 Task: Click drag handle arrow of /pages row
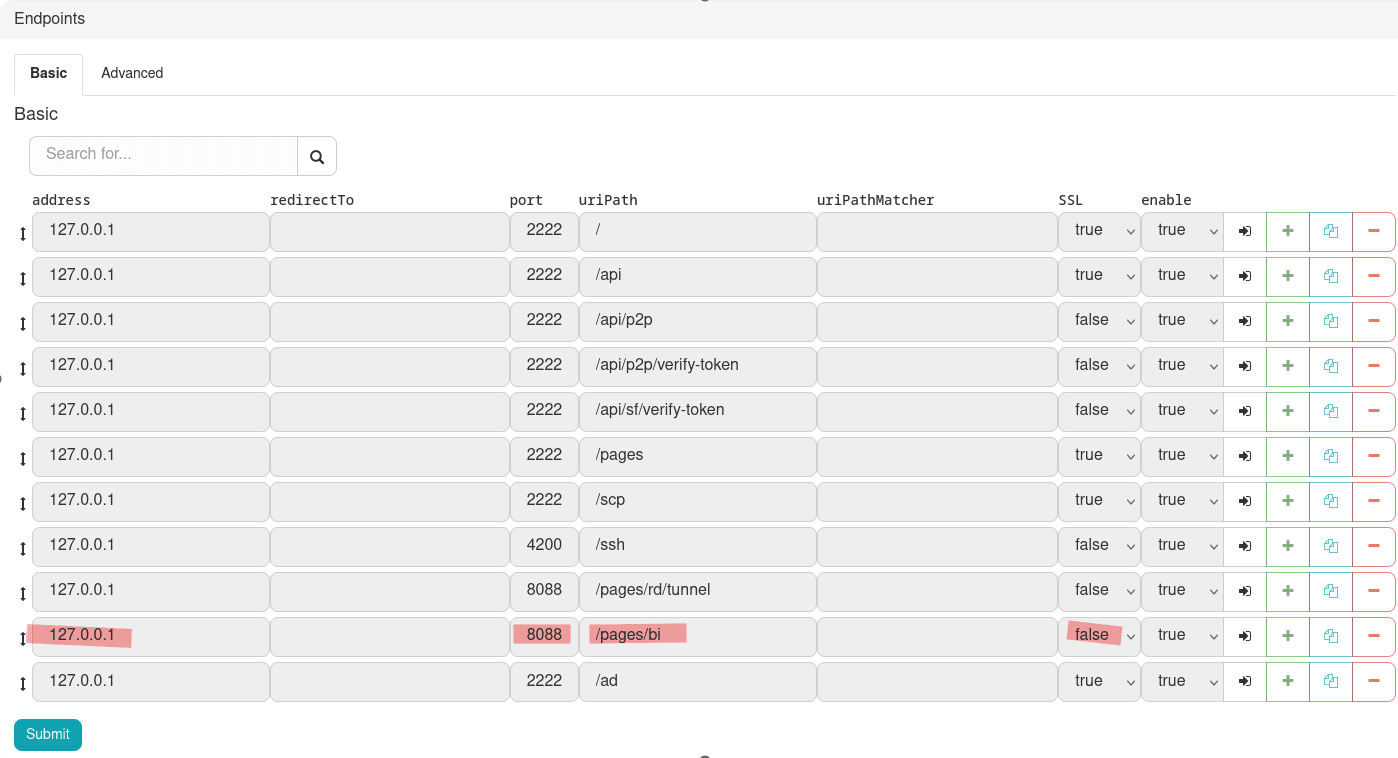(x=23, y=459)
